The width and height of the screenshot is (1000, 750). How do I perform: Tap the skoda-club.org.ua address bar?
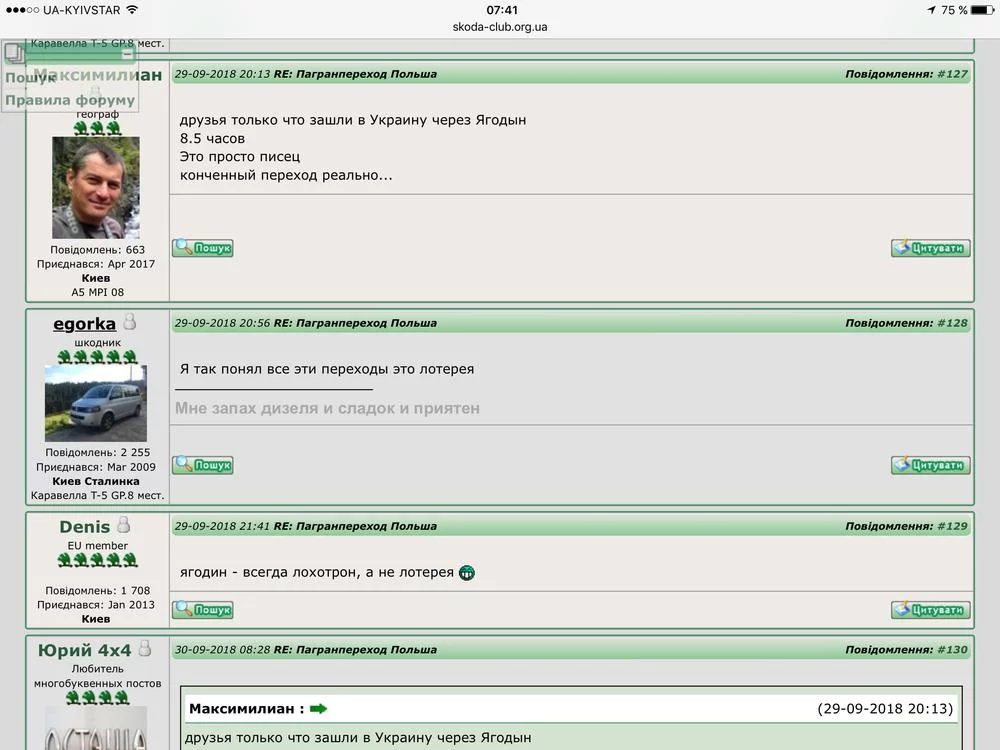[500, 27]
